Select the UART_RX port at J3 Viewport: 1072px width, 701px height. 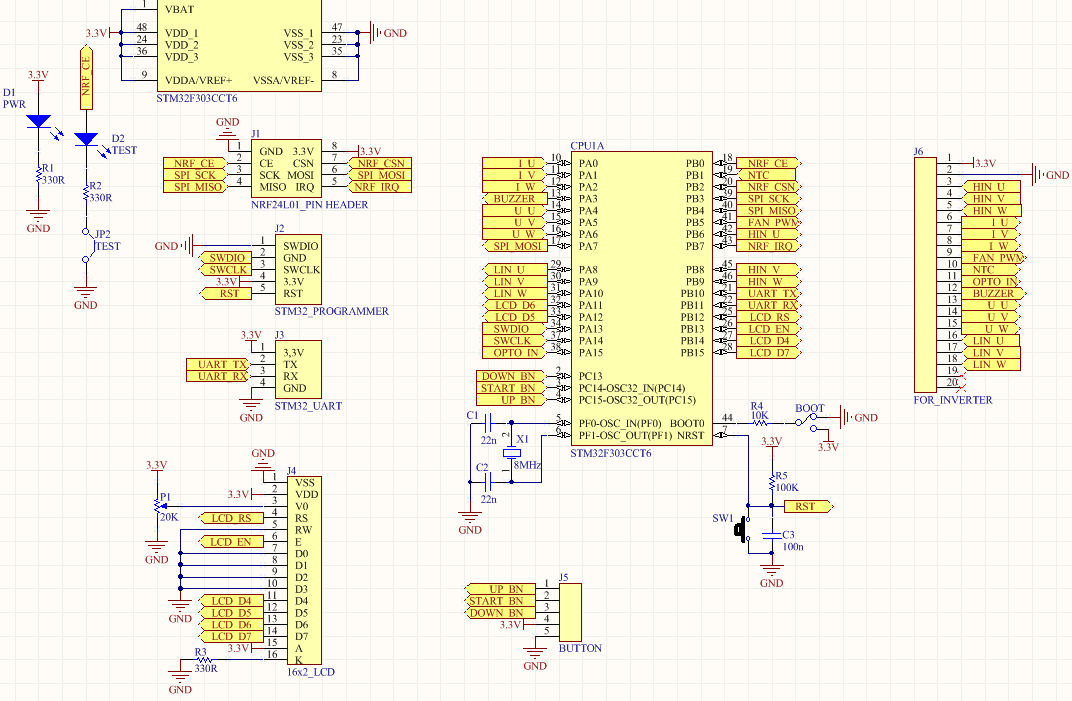coord(218,376)
